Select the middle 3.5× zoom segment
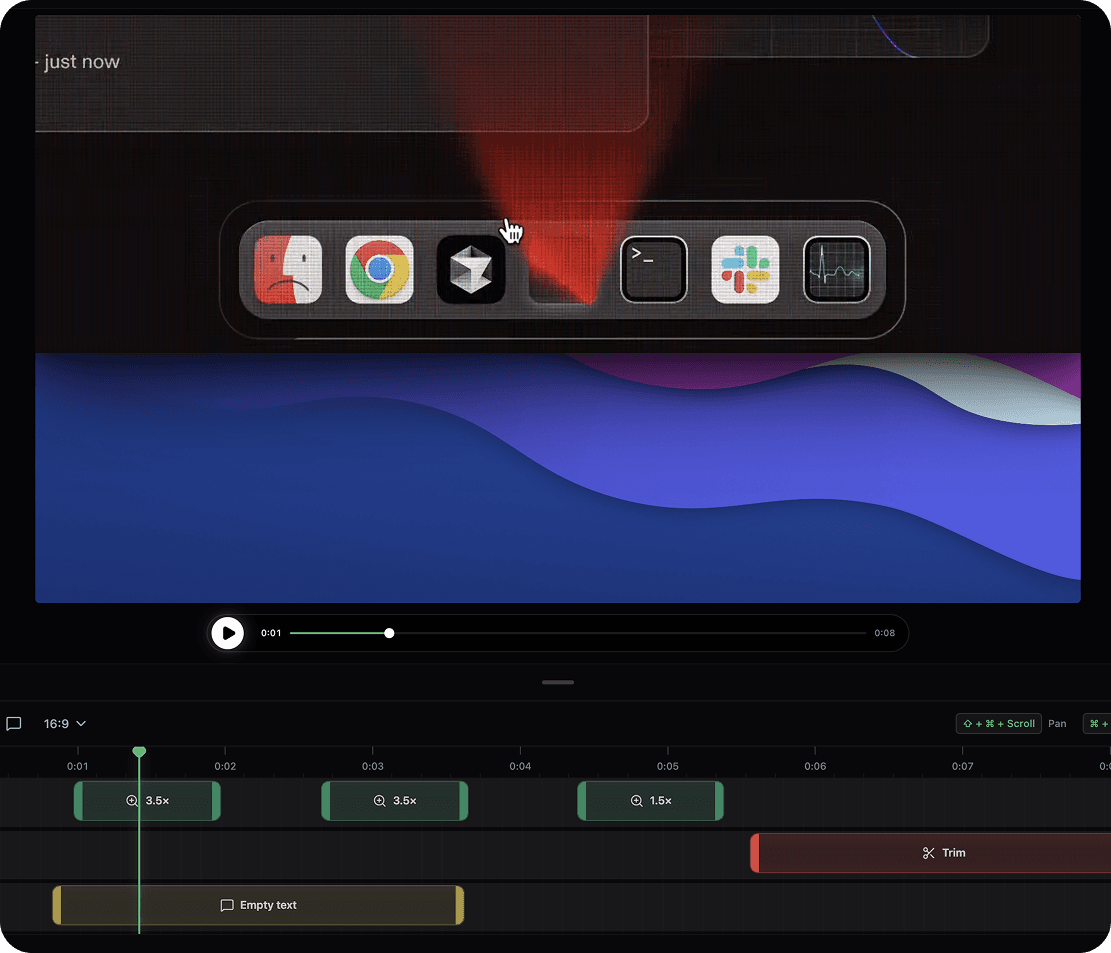1111x953 pixels. click(x=394, y=800)
